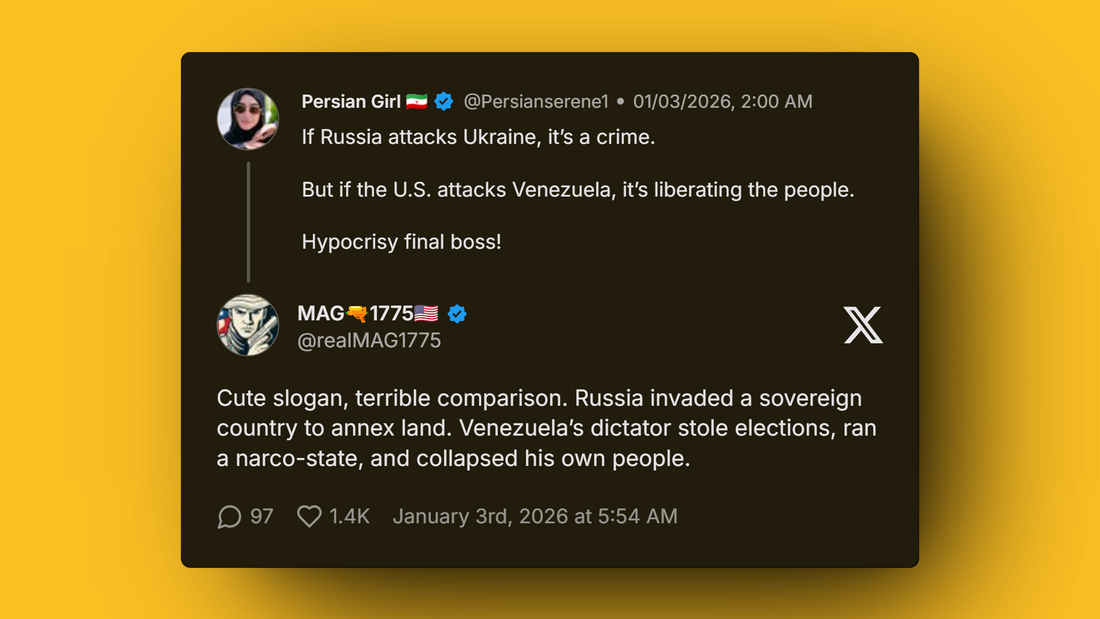The height and width of the screenshot is (619, 1100).
Task: Click the 01/03/2026, 2:00 AM timestamp
Action: pyautogui.click(x=722, y=101)
